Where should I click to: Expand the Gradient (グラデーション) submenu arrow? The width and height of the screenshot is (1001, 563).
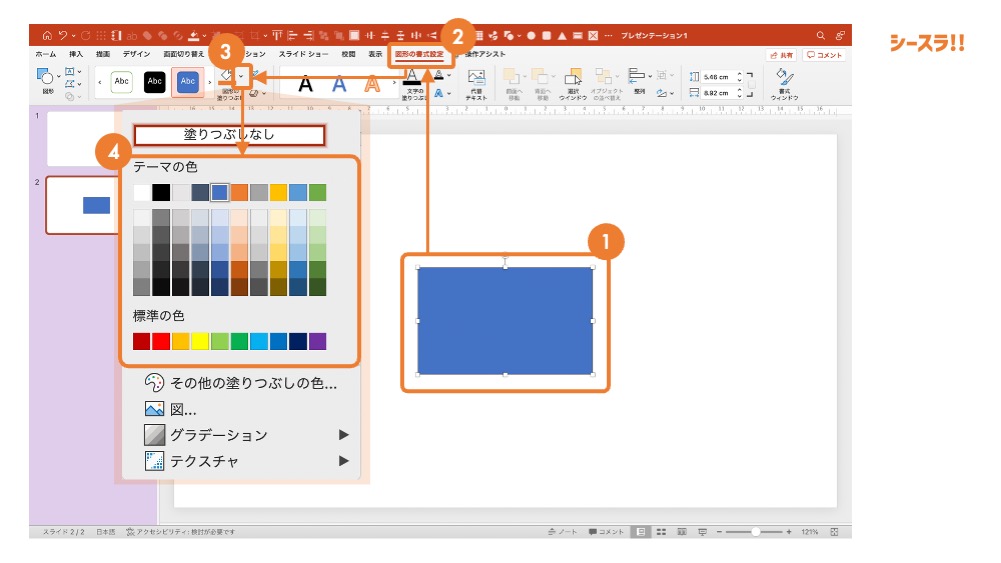pyautogui.click(x=344, y=435)
